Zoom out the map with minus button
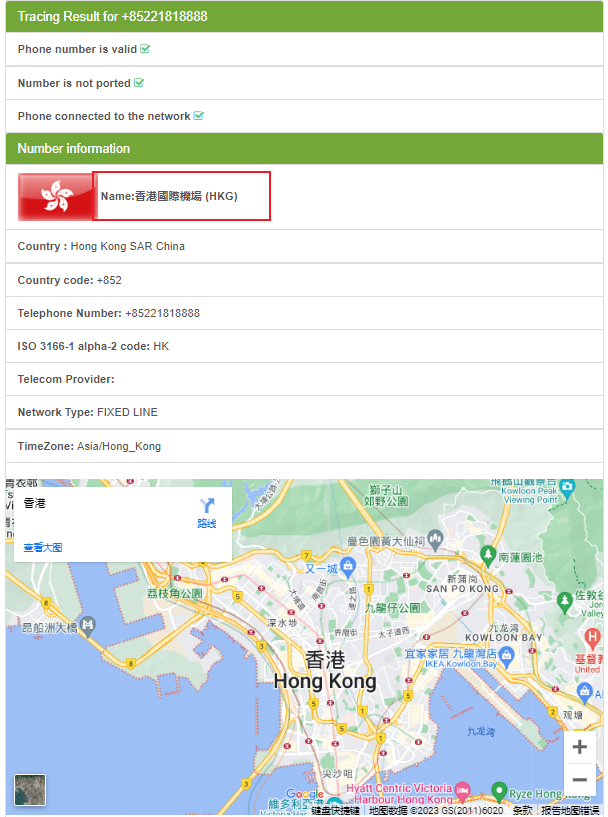The height and width of the screenshot is (817, 608). [580, 780]
